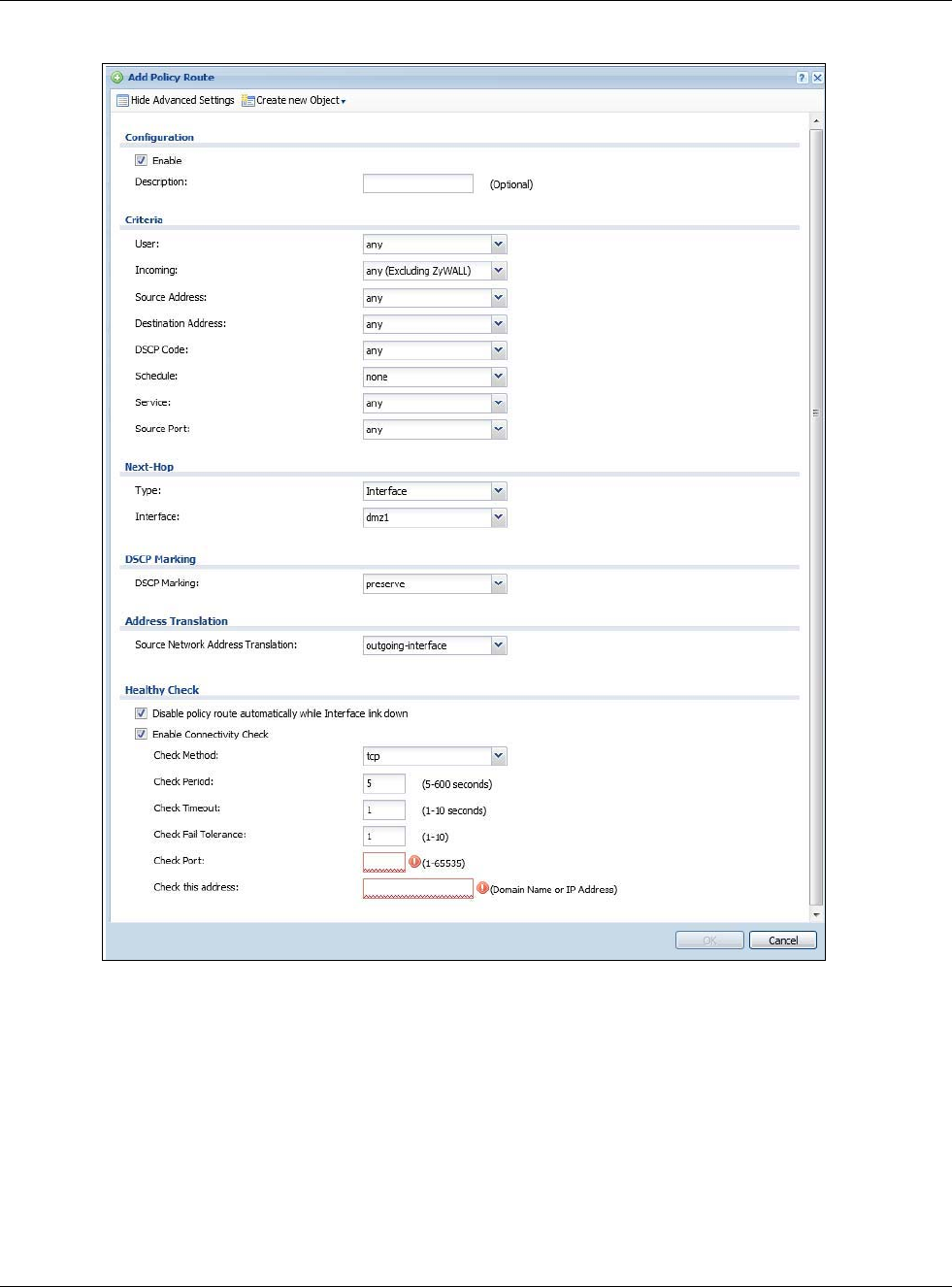The height and width of the screenshot is (1287, 952).
Task: Click the Next-Hop section heading
Action: (149, 467)
